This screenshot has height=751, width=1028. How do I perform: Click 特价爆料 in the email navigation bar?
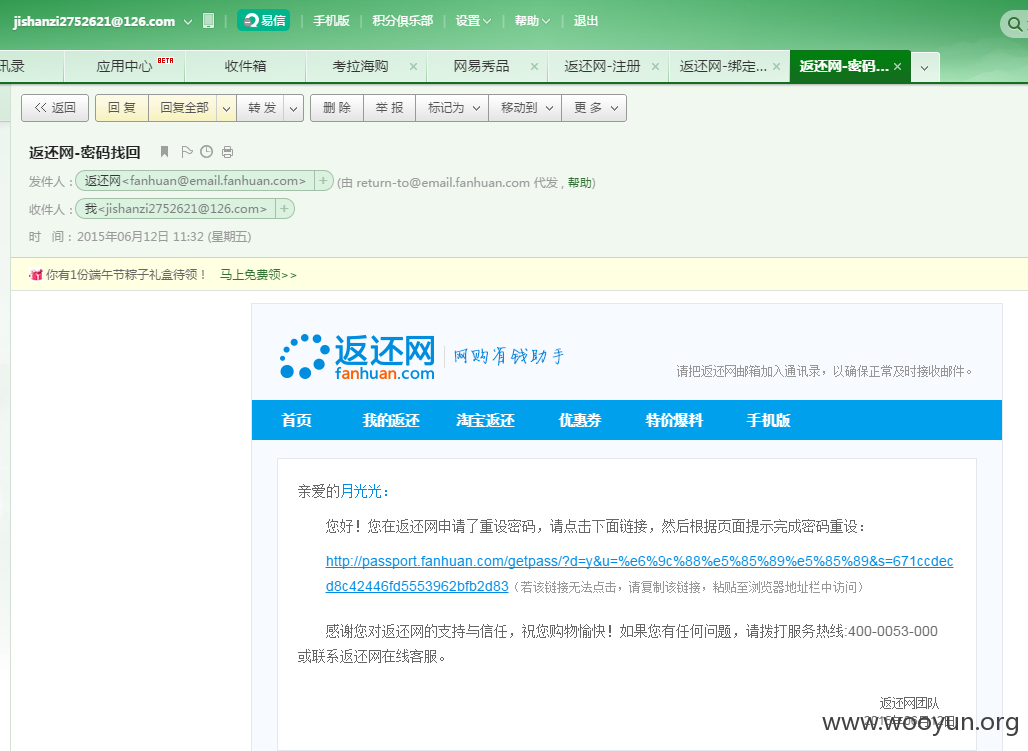point(674,420)
